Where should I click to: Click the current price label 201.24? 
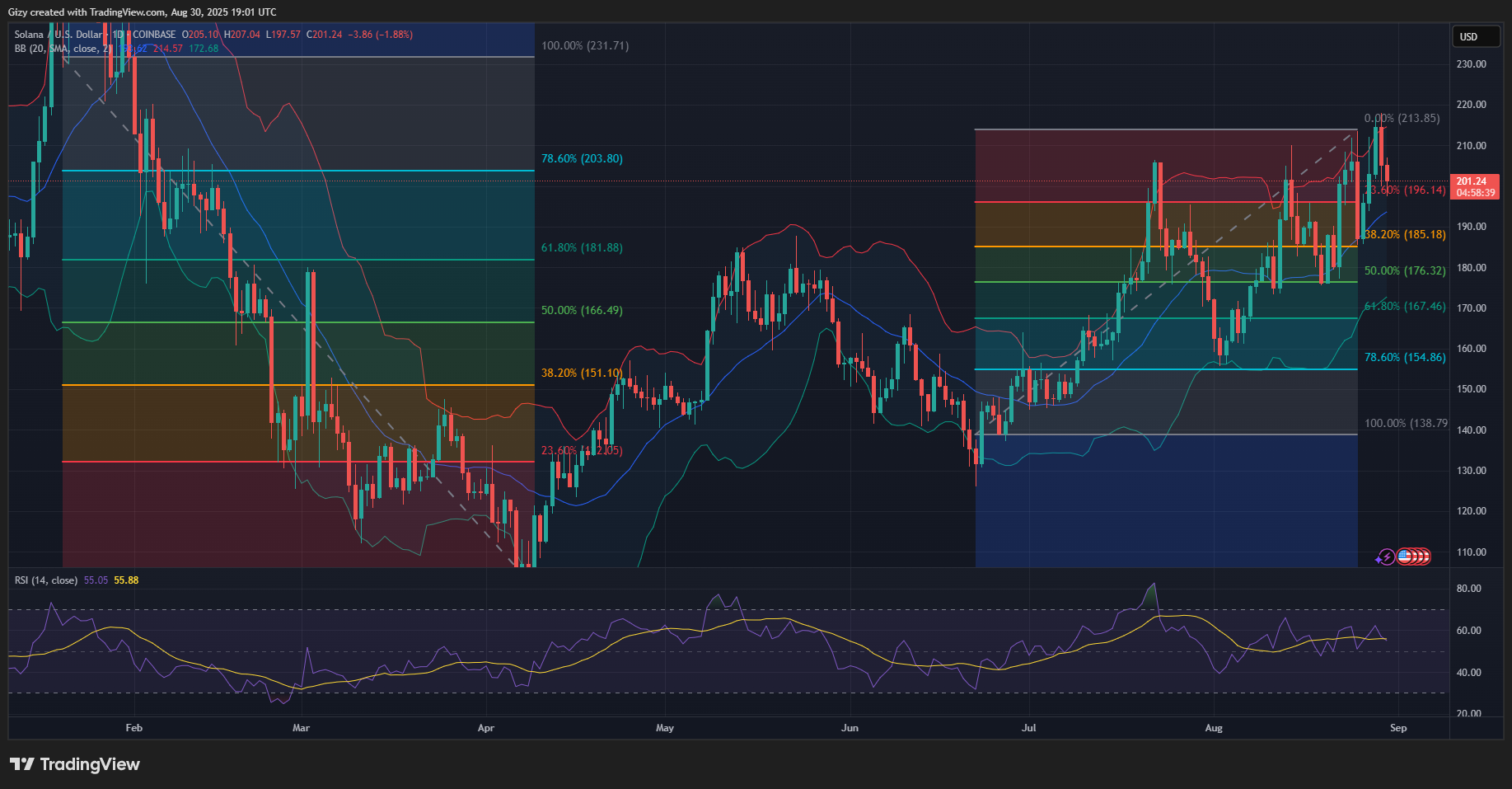coord(1474,181)
